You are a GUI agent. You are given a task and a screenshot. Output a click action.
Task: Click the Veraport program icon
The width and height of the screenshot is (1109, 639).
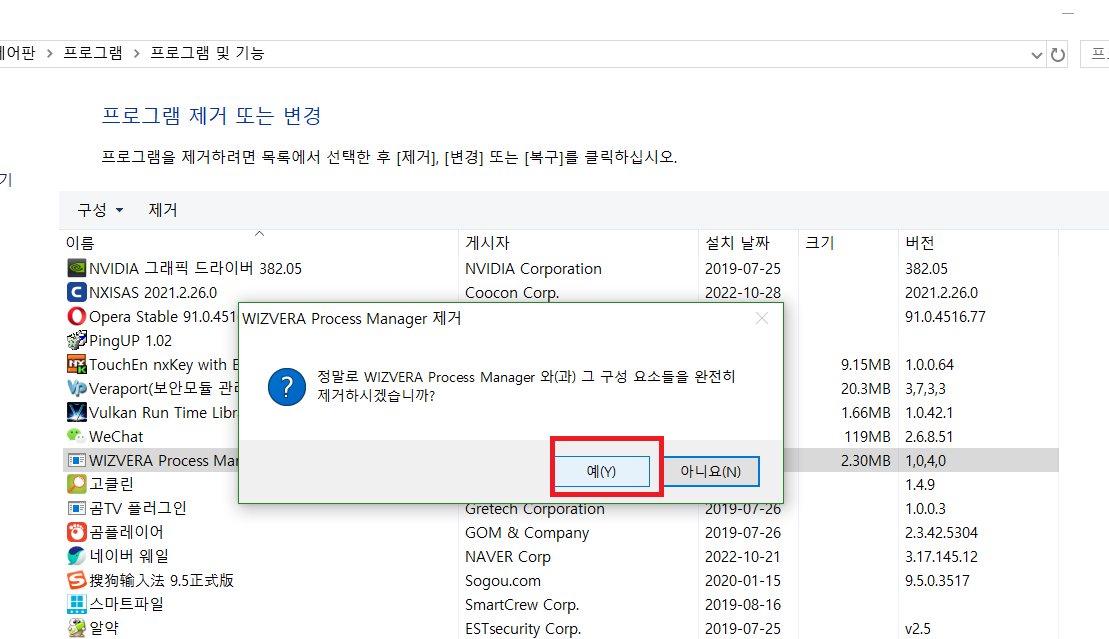click(x=76, y=388)
